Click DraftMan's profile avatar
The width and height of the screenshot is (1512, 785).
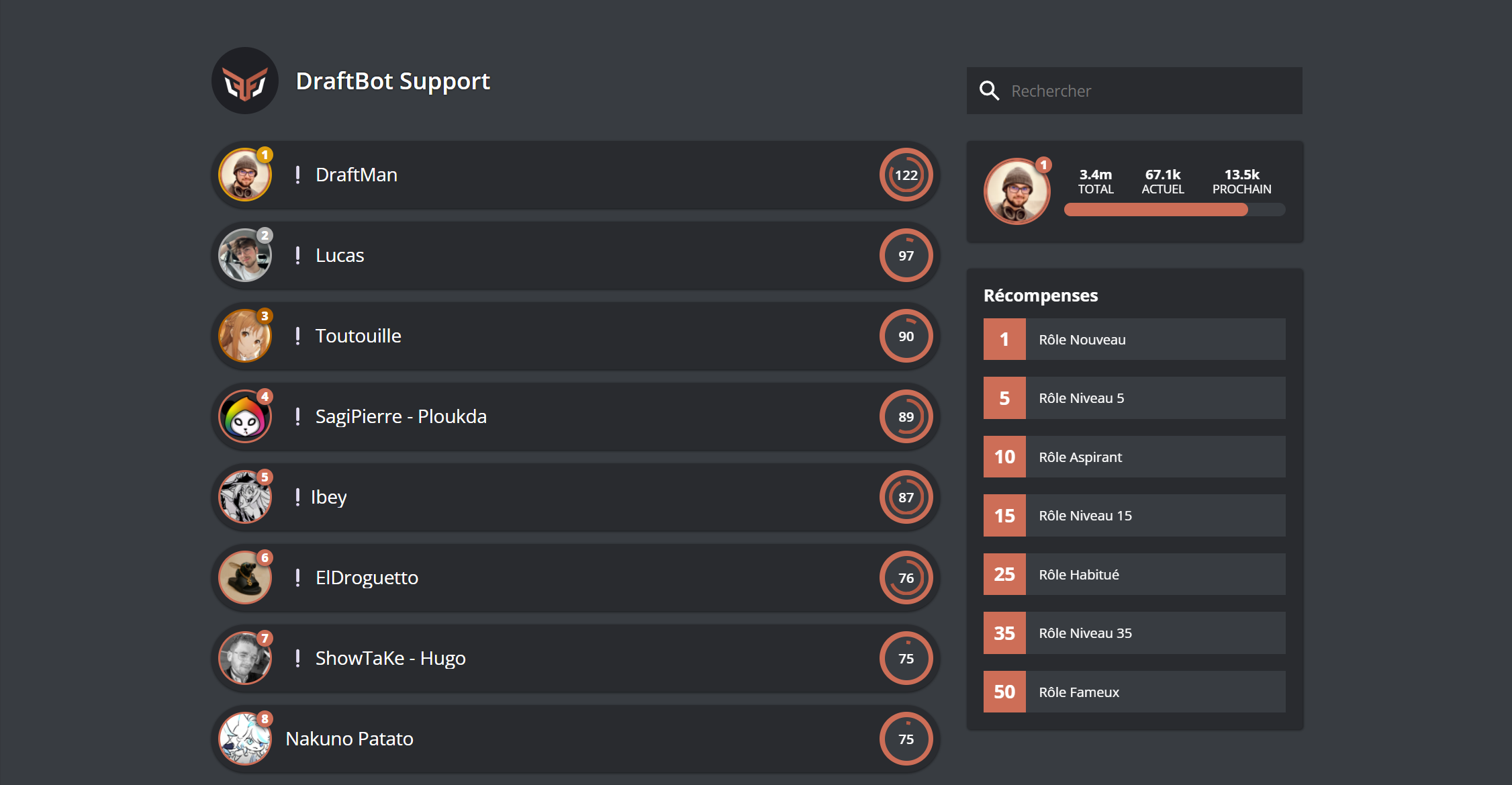point(245,175)
